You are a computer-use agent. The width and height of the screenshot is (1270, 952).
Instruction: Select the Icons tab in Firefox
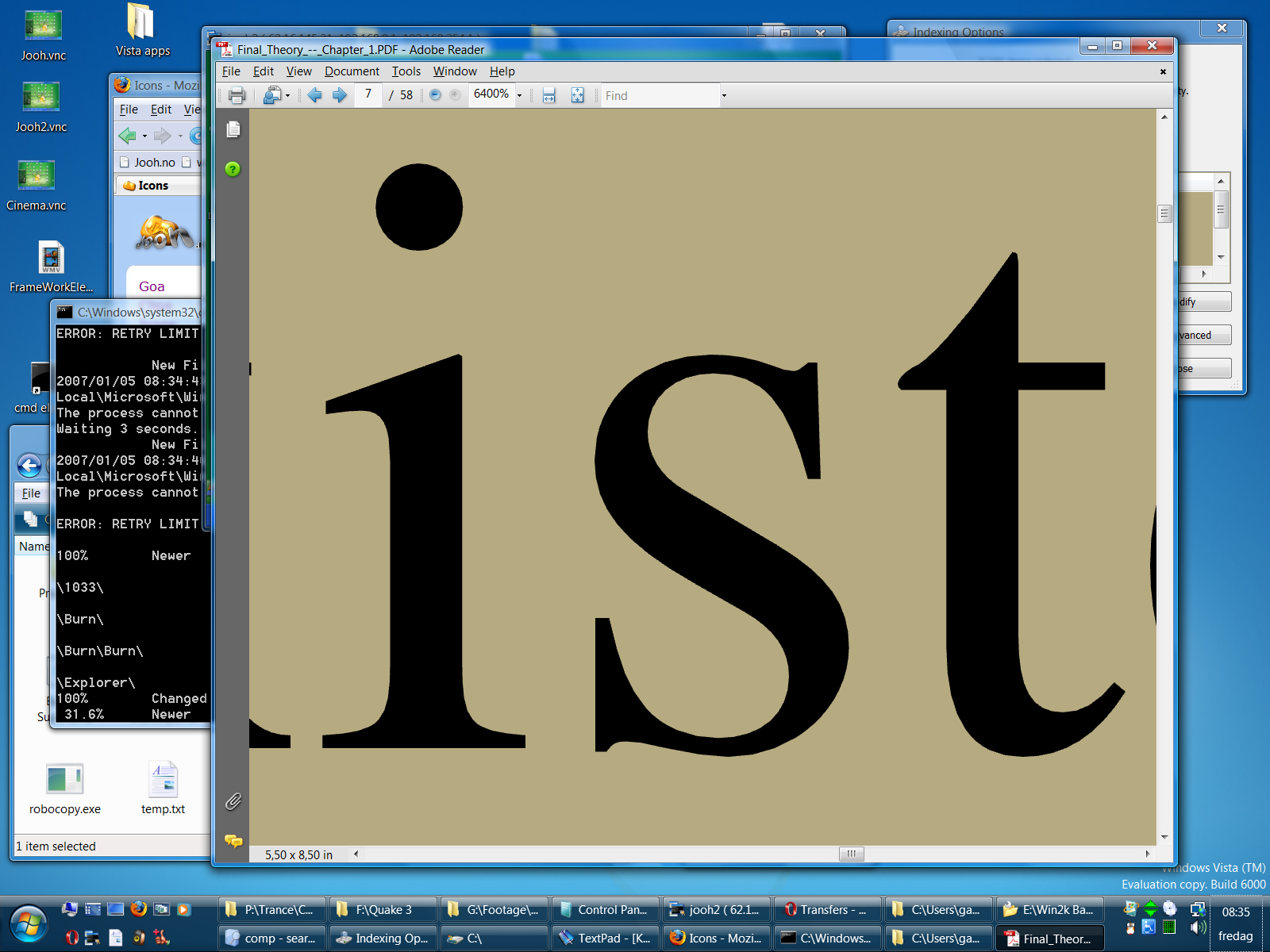(x=159, y=186)
